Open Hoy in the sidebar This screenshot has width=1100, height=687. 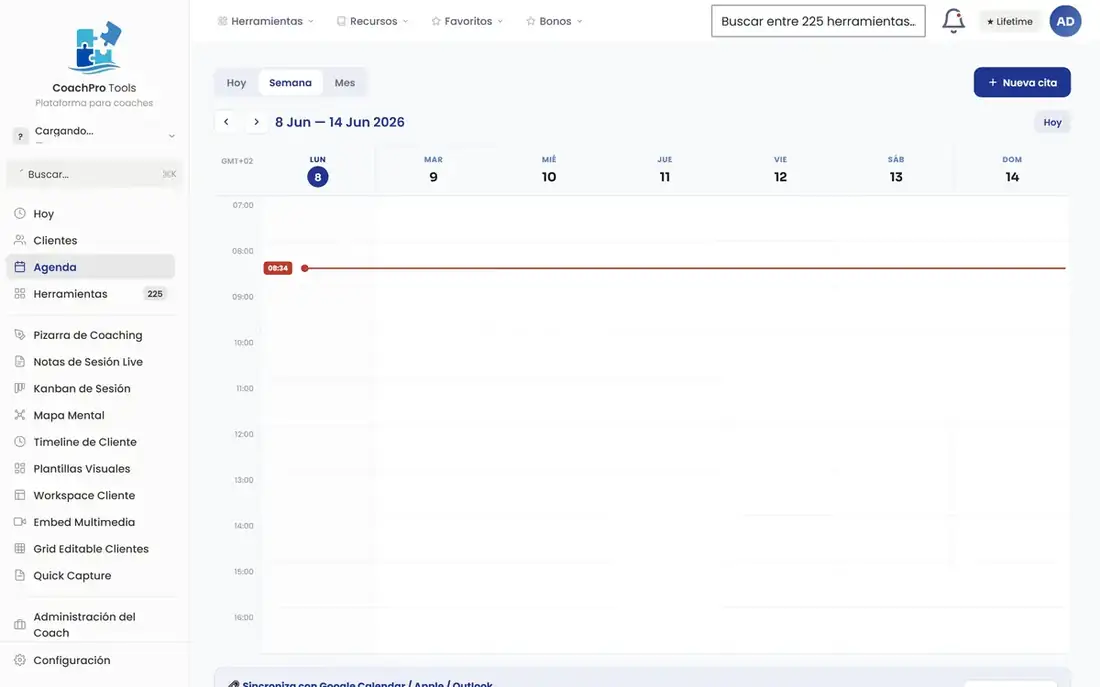tap(90, 213)
